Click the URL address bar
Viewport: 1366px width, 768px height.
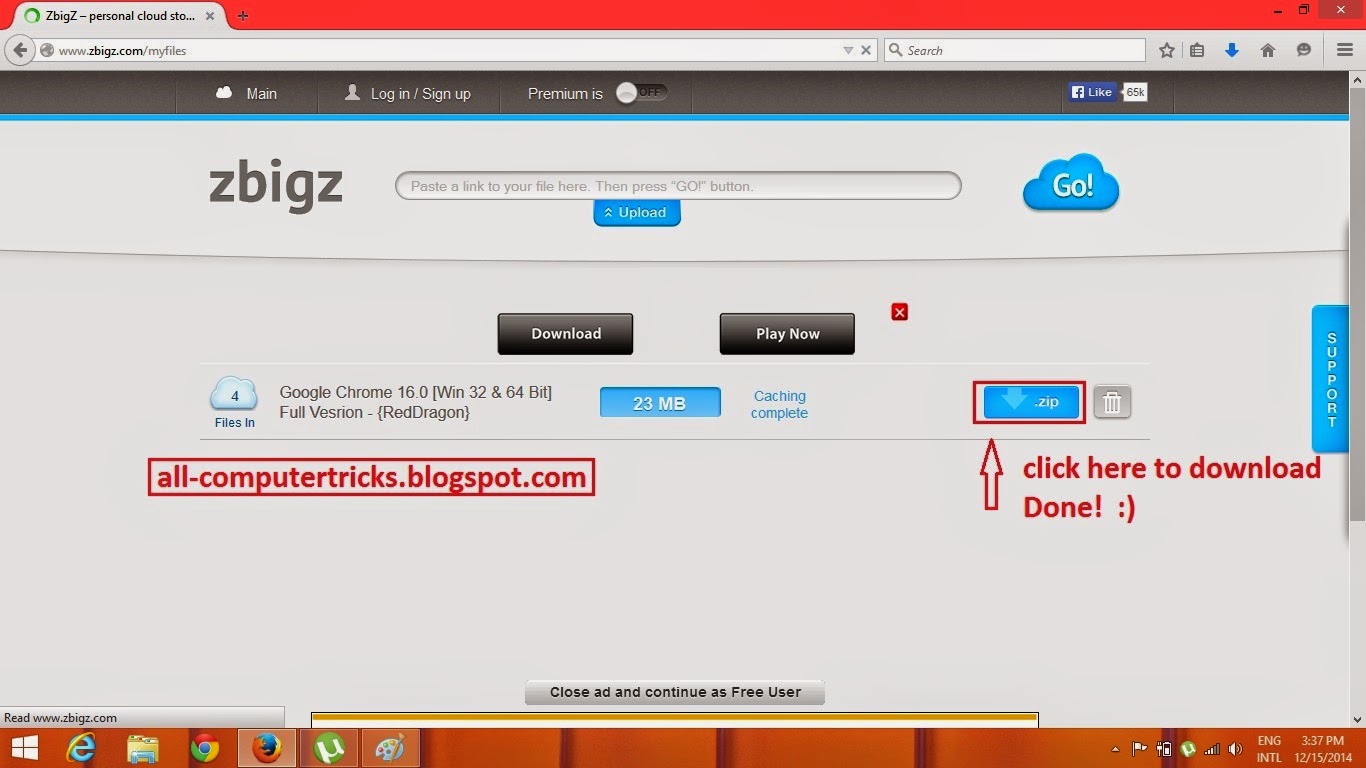(x=445, y=50)
